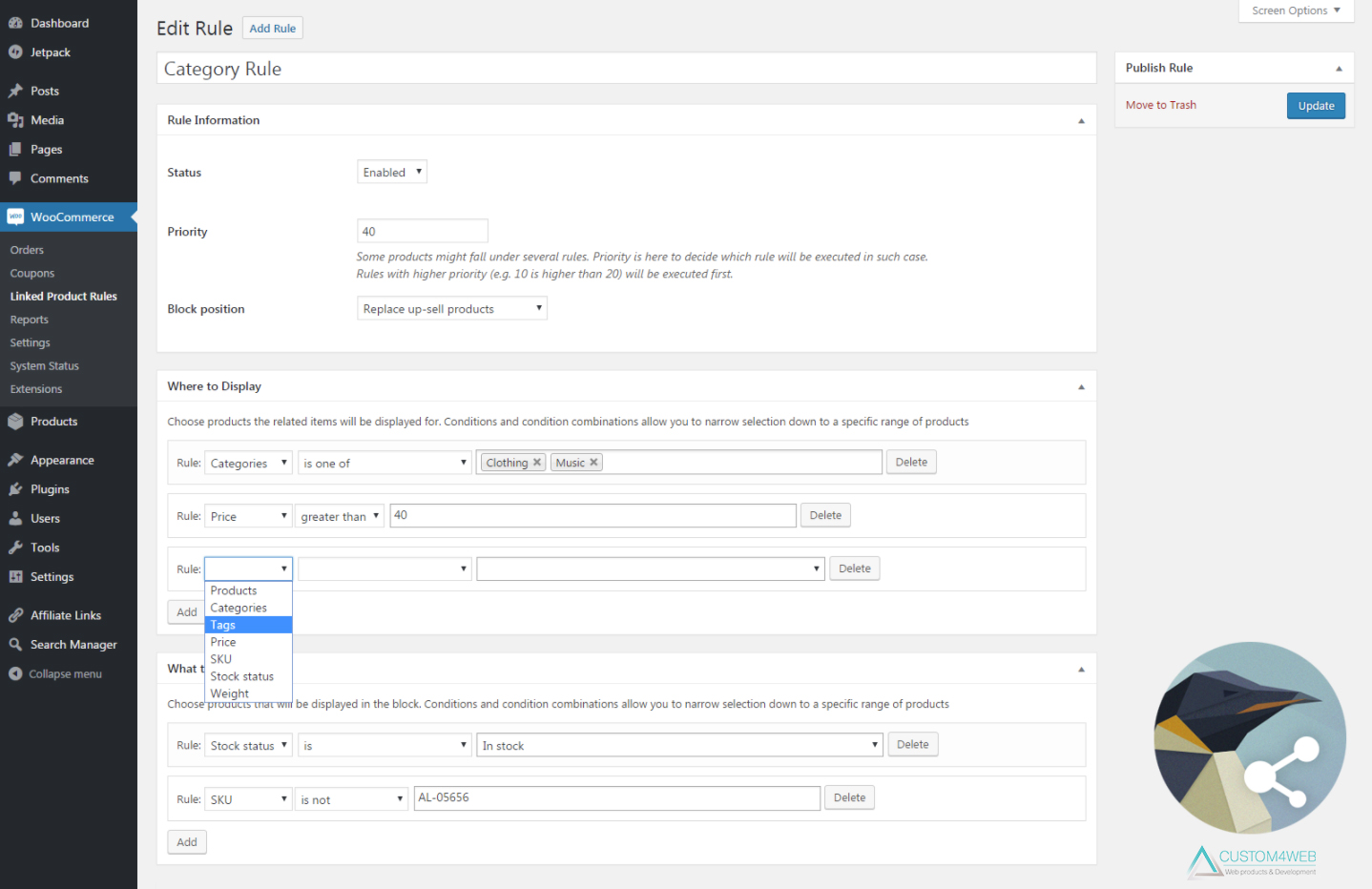Open Linked Product Rules submenu item
Image resolution: width=1372 pixels, height=889 pixels.
63,297
